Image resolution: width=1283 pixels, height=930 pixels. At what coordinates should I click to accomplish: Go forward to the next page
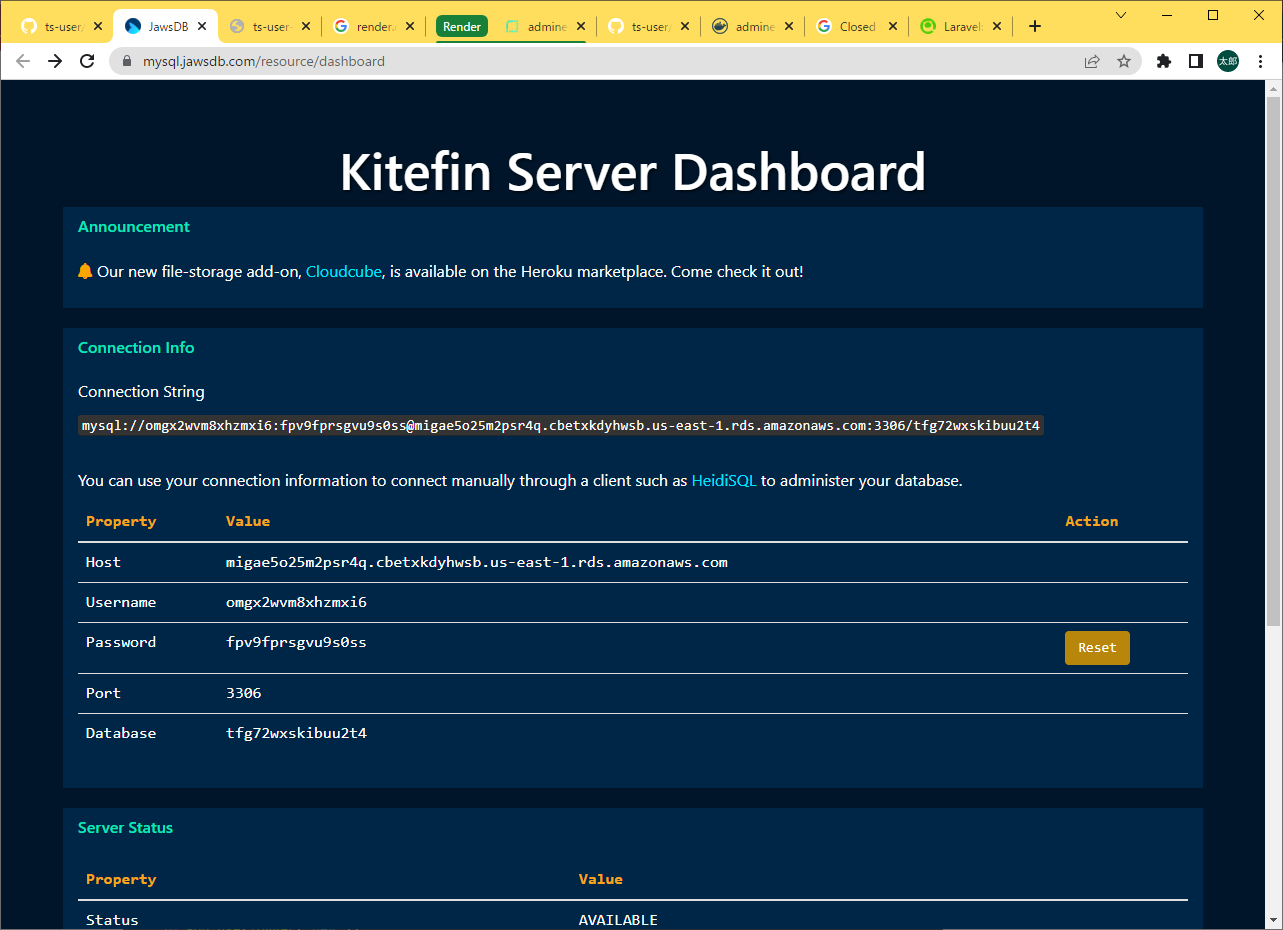55,61
